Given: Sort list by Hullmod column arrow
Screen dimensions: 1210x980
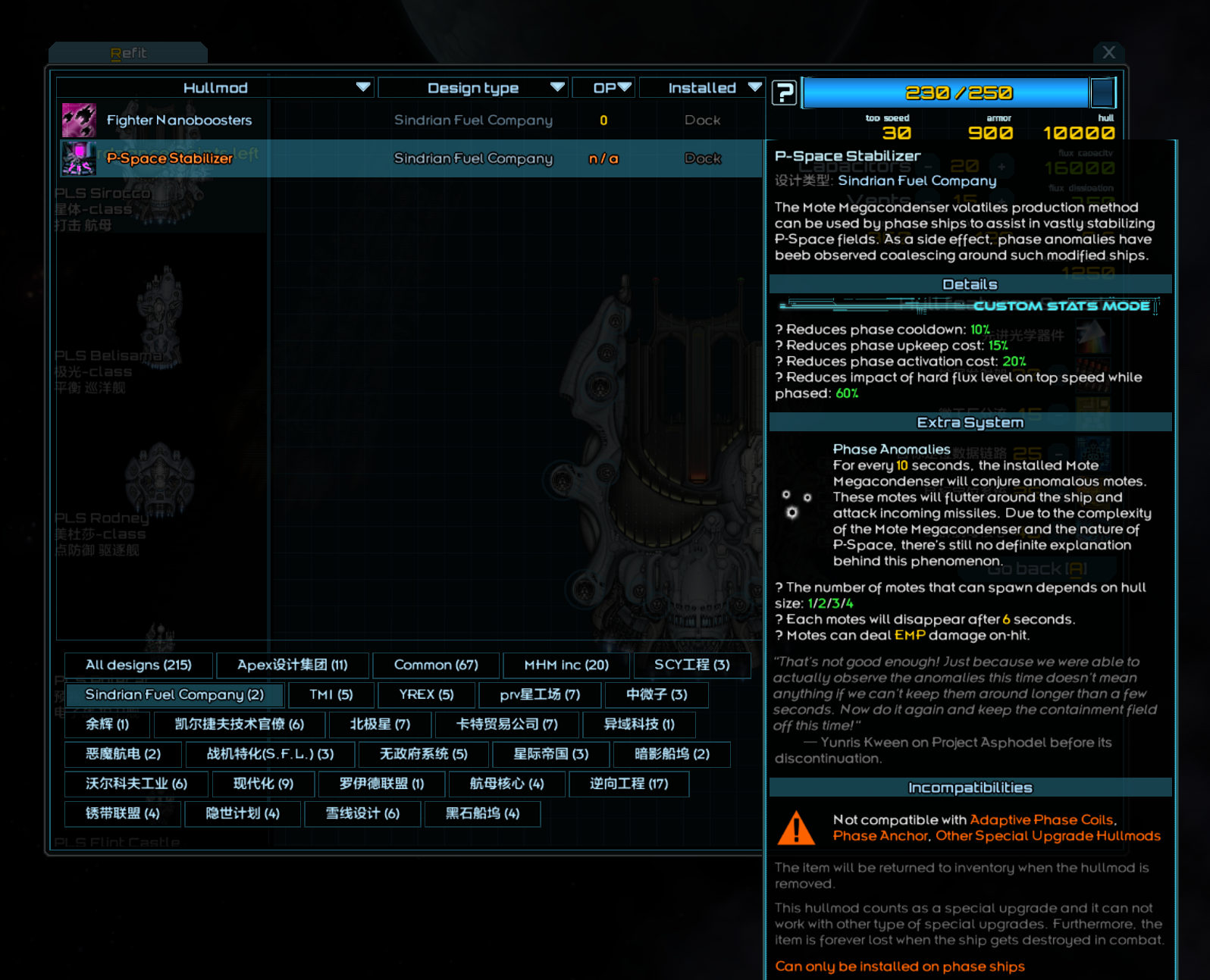Looking at the screenshot, I should pos(363,87).
